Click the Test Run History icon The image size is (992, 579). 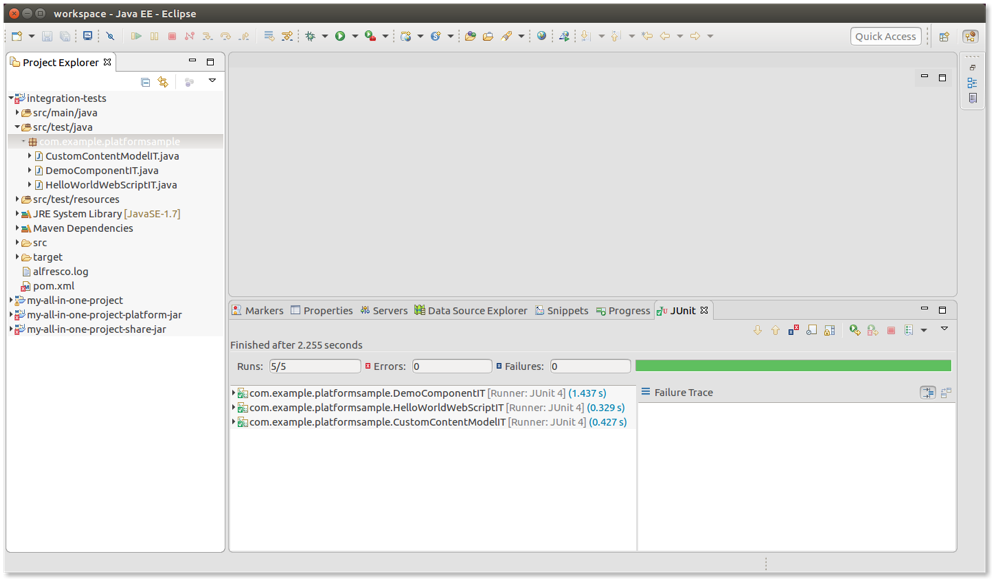click(x=909, y=330)
